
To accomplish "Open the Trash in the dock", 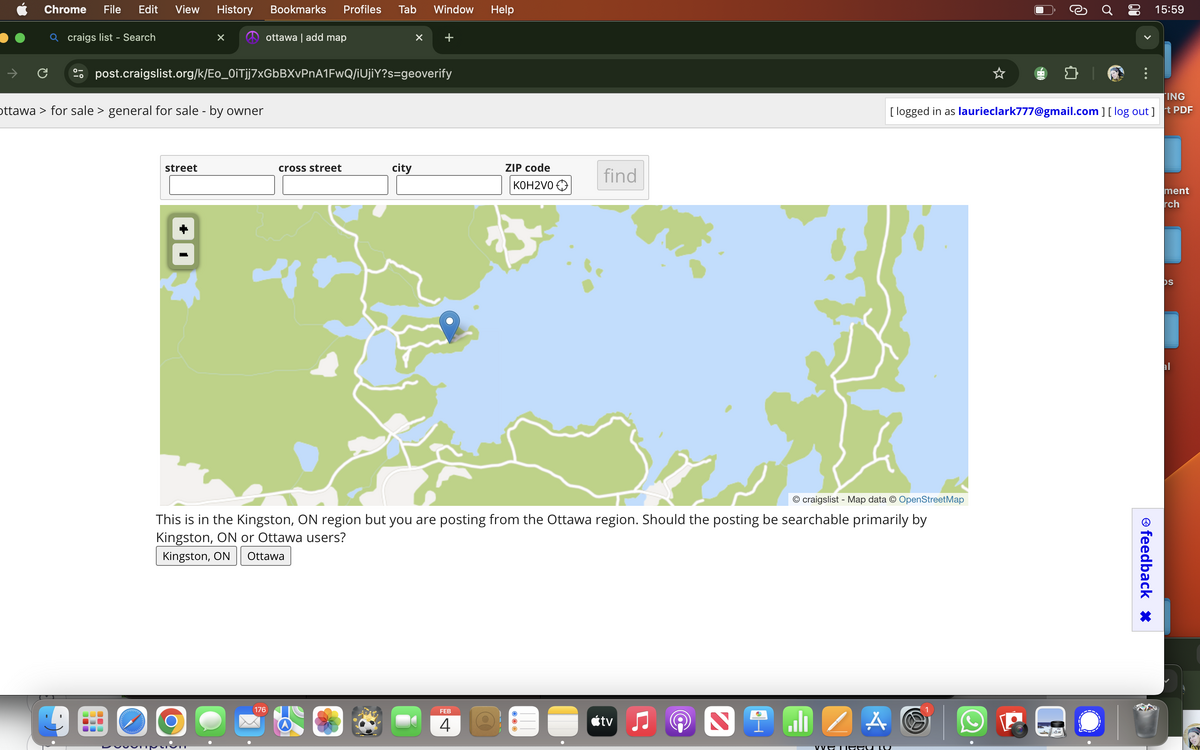I will 1146,719.
